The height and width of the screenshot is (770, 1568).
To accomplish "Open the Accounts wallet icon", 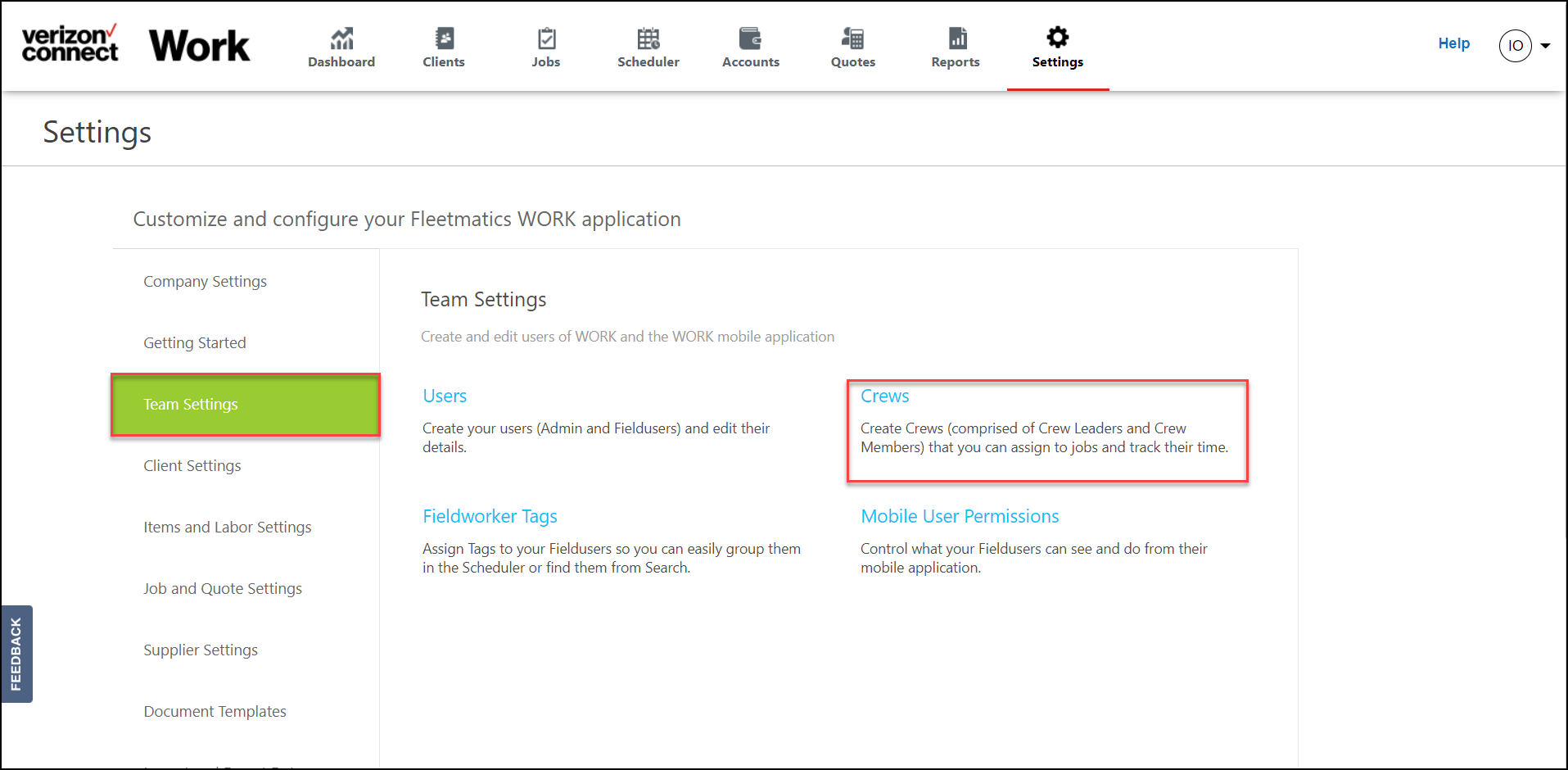I will pyautogui.click(x=750, y=38).
